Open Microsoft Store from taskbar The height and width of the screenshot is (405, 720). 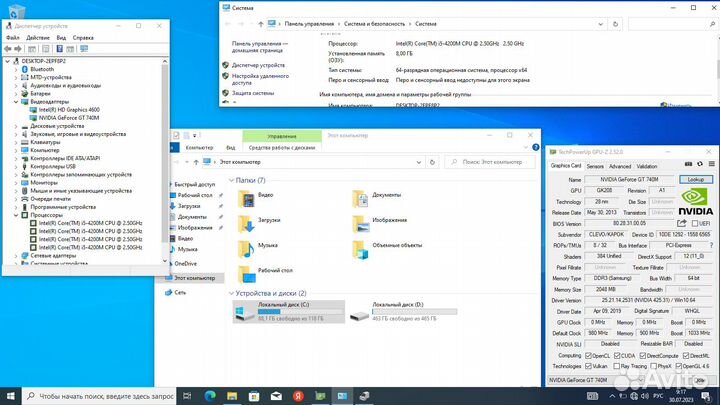click(x=254, y=396)
